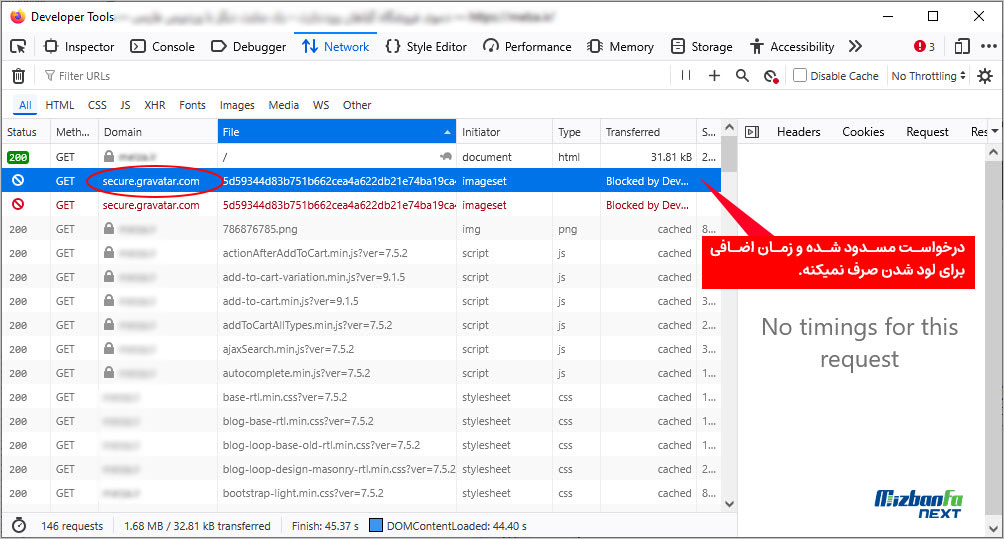This screenshot has width=1004, height=539.
Task: Sort requests by Transferred column header
Action: point(633,132)
